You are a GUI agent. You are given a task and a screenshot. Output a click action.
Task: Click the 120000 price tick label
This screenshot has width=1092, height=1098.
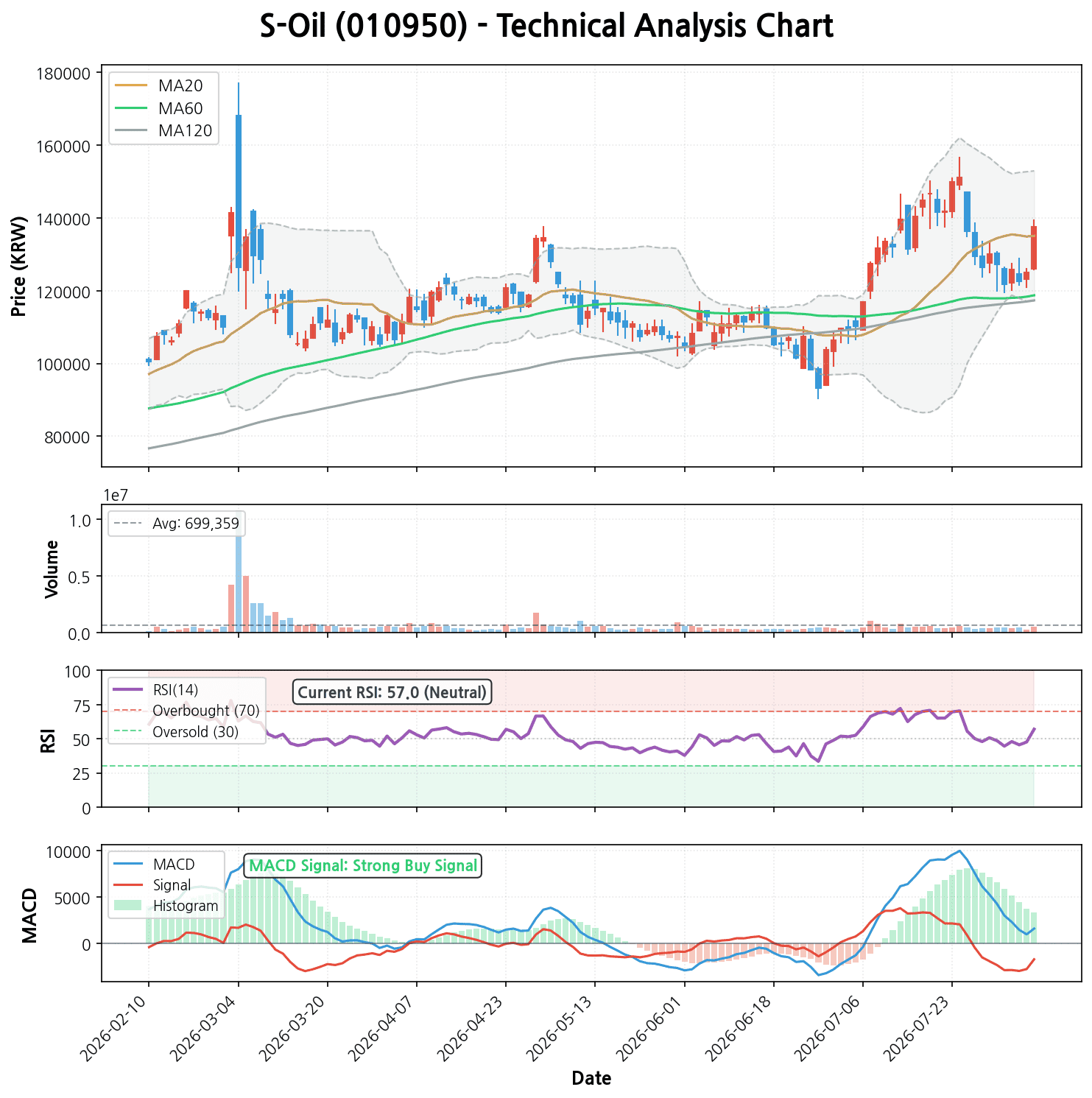(x=63, y=292)
